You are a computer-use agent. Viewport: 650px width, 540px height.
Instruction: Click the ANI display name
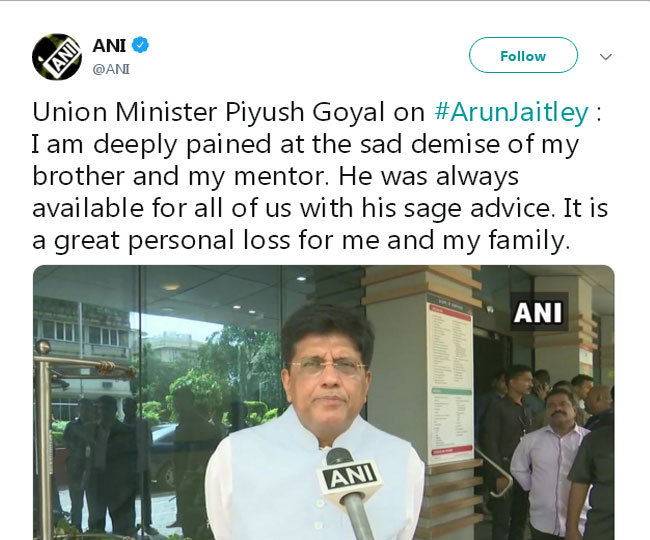[x=109, y=45]
